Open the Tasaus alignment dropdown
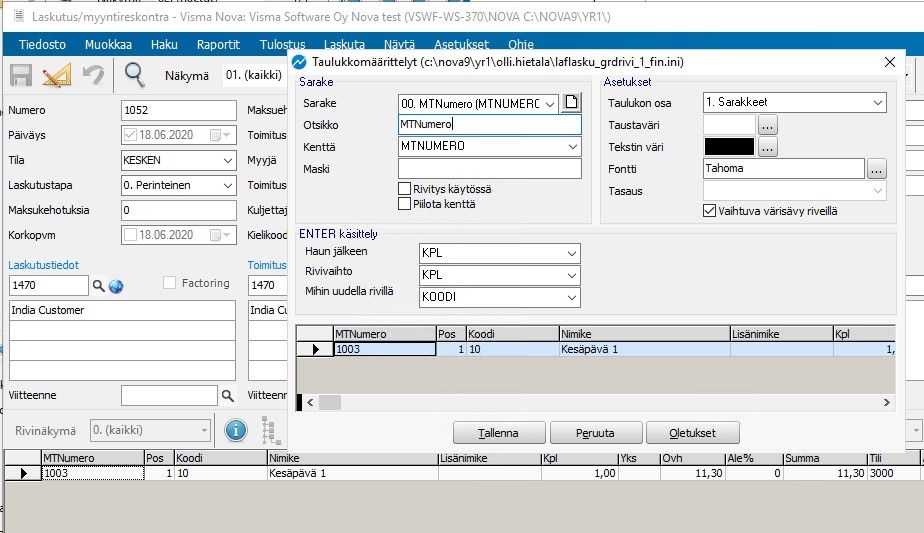Image resolution: width=924 pixels, height=533 pixels. (x=877, y=190)
